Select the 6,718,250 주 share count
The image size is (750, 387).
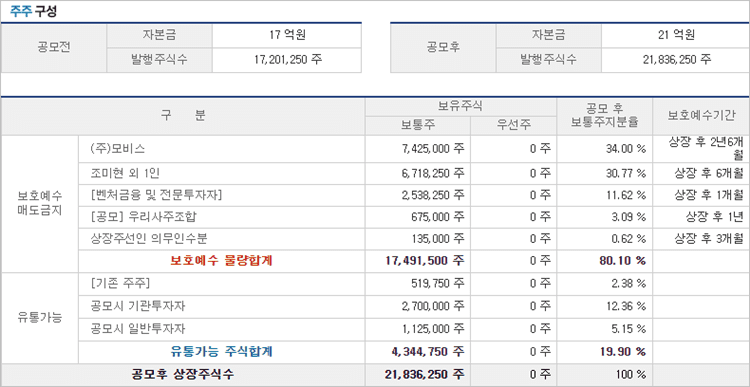(x=433, y=174)
